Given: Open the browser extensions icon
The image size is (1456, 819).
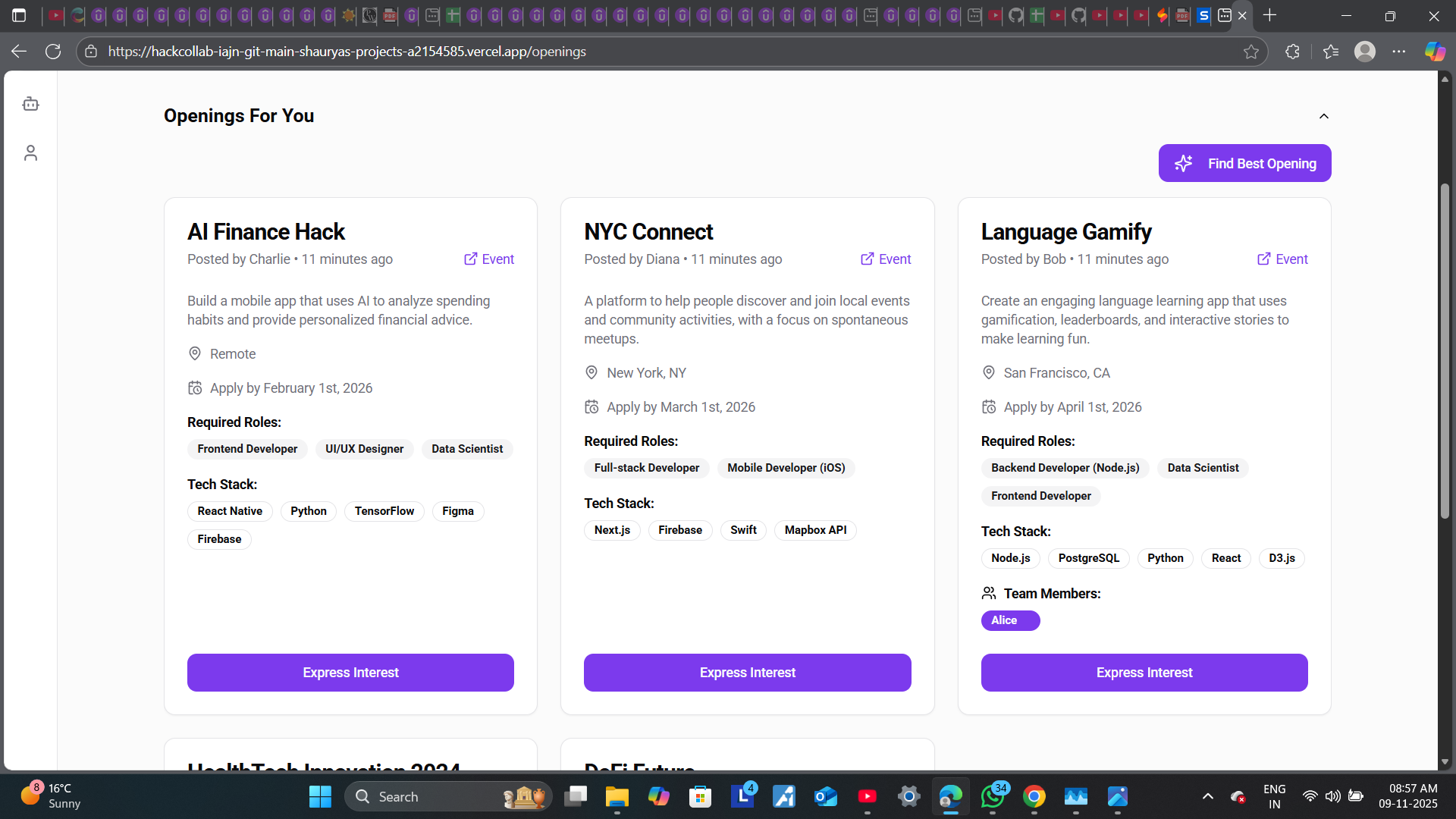Looking at the screenshot, I should point(1291,52).
